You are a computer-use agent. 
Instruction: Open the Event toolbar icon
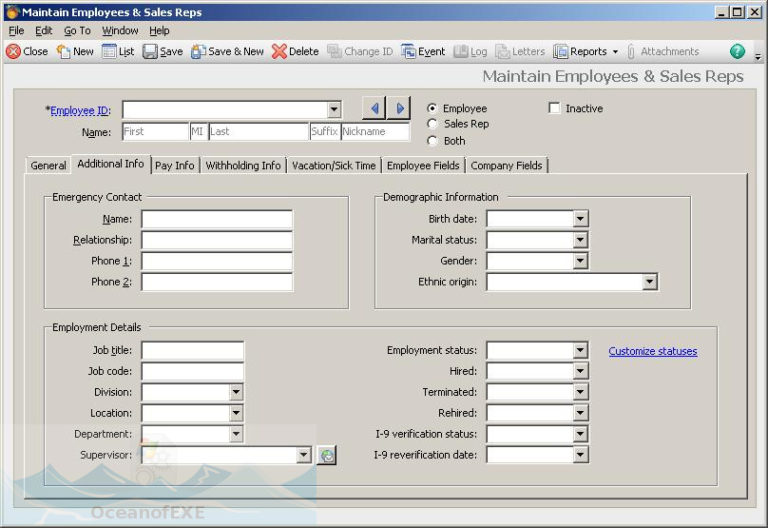click(x=409, y=51)
